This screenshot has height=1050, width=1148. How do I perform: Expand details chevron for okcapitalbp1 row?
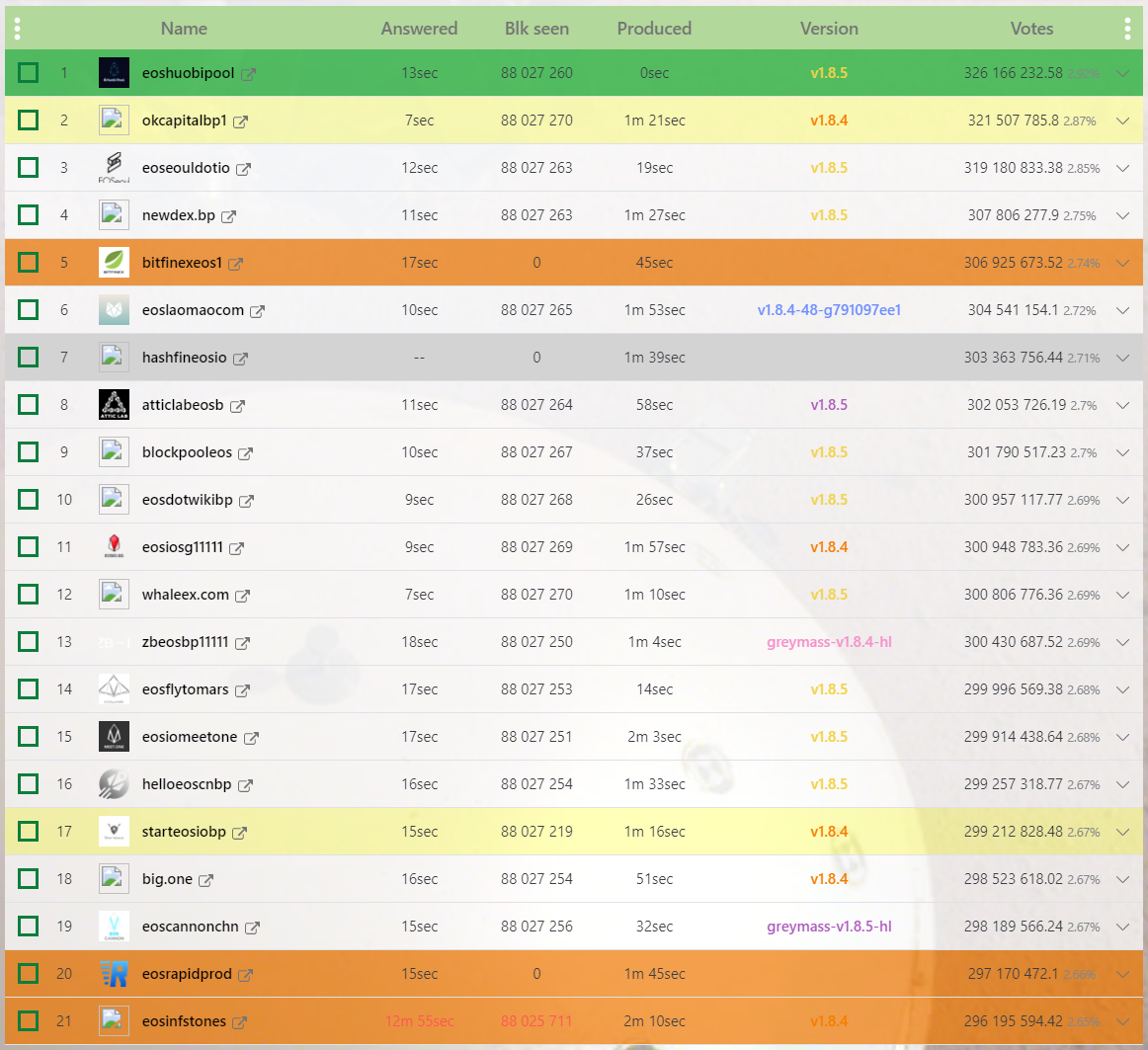pos(1122,121)
